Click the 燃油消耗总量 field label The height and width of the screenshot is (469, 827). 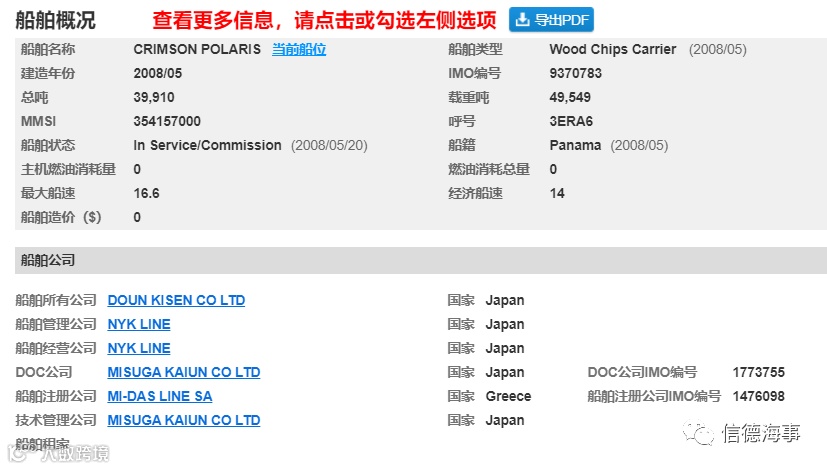pyautogui.click(x=489, y=169)
